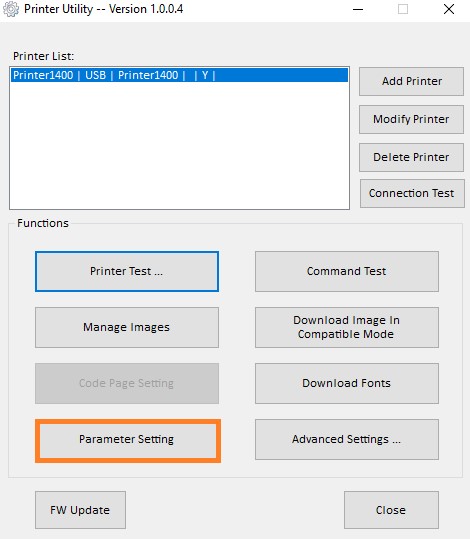Select Printer1400 USB entry in printer list
Image resolution: width=470 pixels, height=539 pixels.
click(179, 75)
